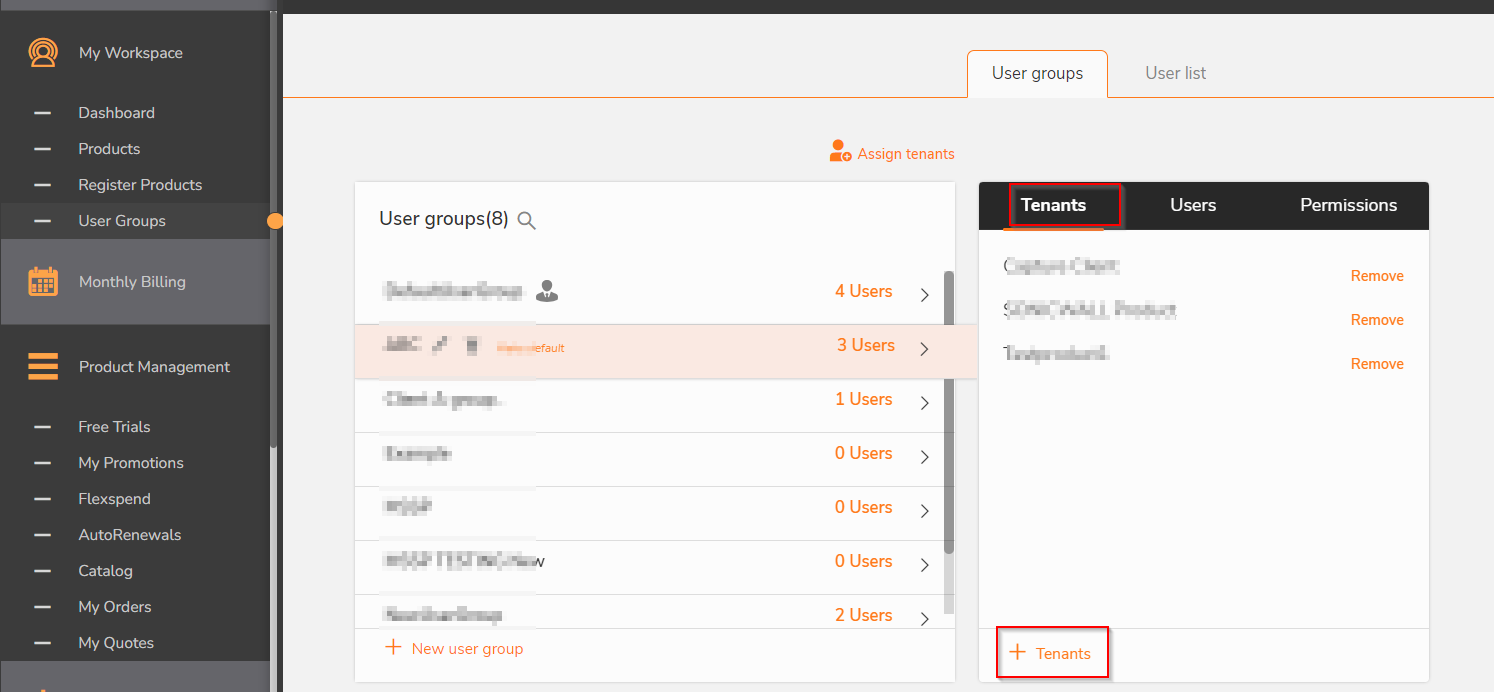
Task: Expand the group row with 4 Users
Action: coord(924,295)
